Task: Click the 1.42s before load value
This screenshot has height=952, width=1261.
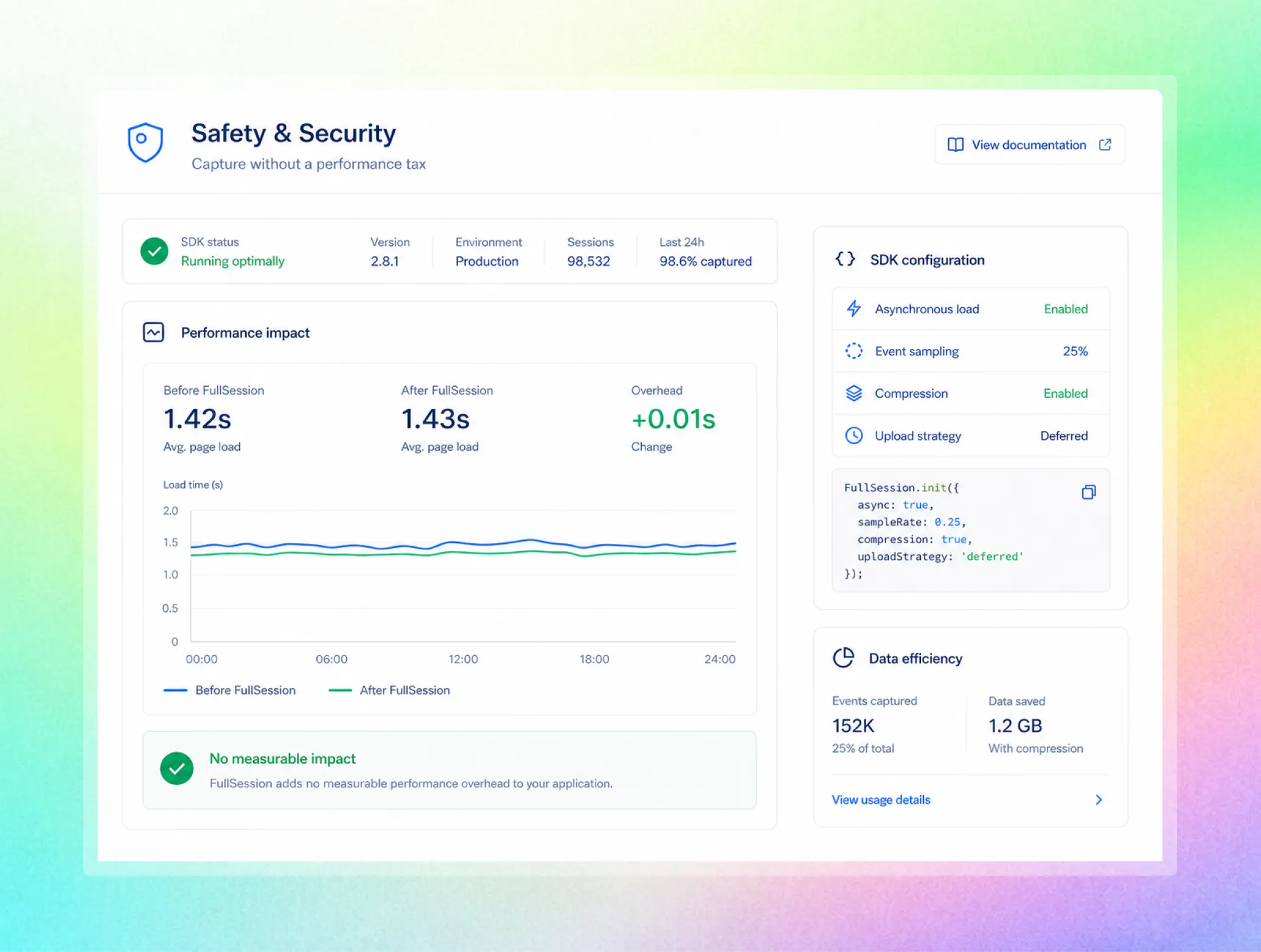Action: tap(197, 419)
